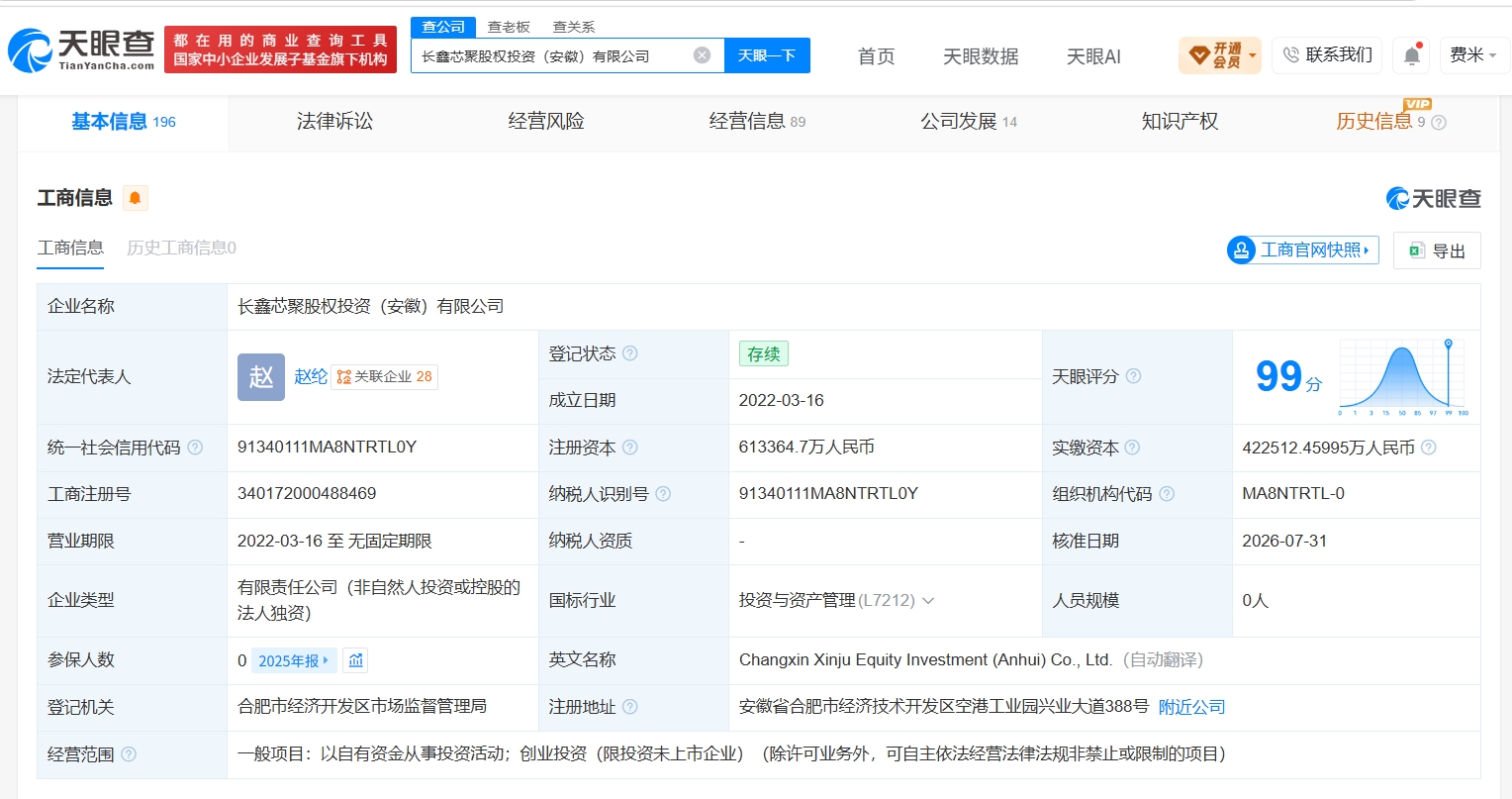
Task: Click the English name Changxin Xinju Equity Investment
Action: click(925, 660)
